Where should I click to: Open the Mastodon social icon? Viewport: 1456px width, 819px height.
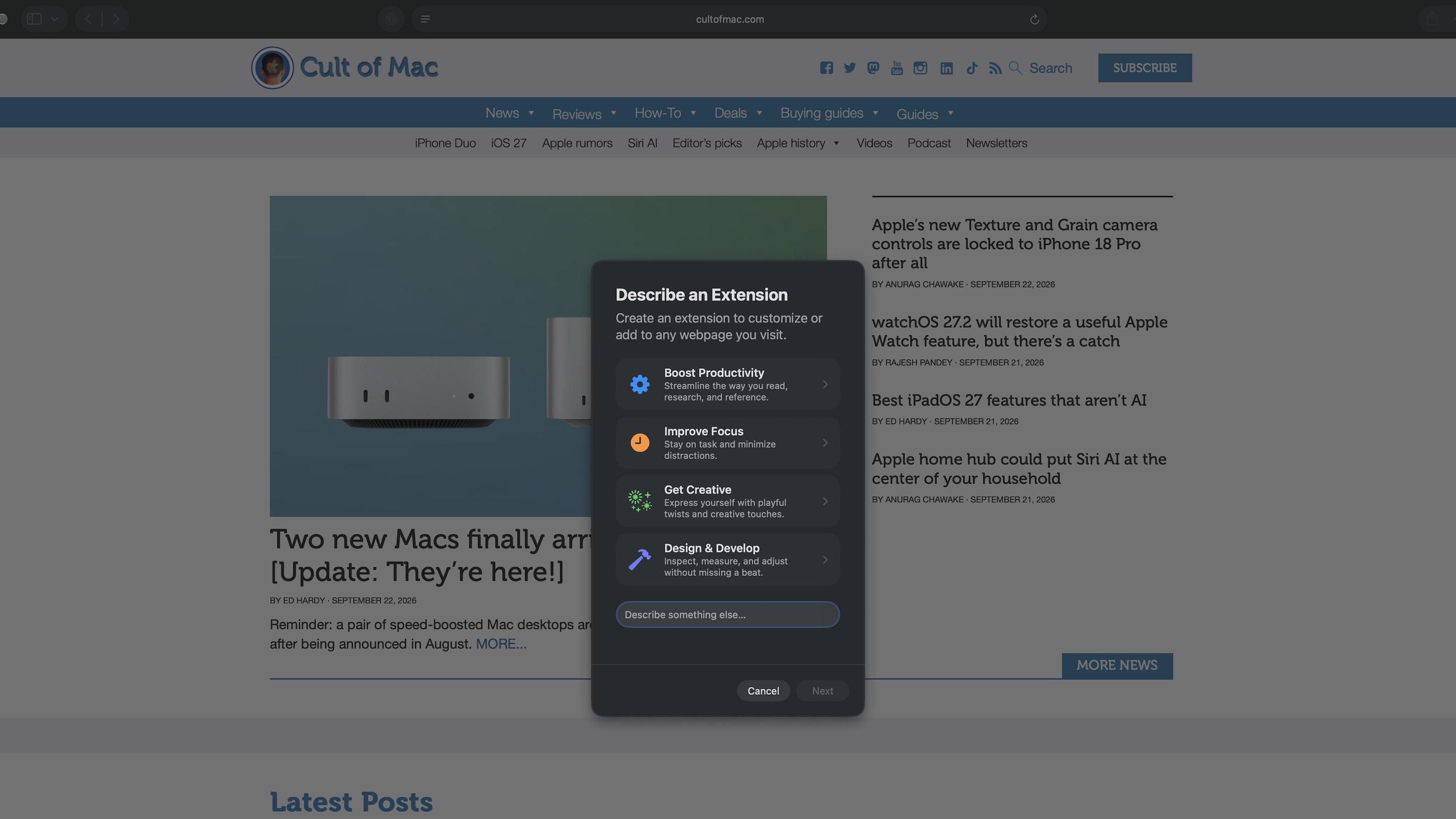(x=873, y=68)
